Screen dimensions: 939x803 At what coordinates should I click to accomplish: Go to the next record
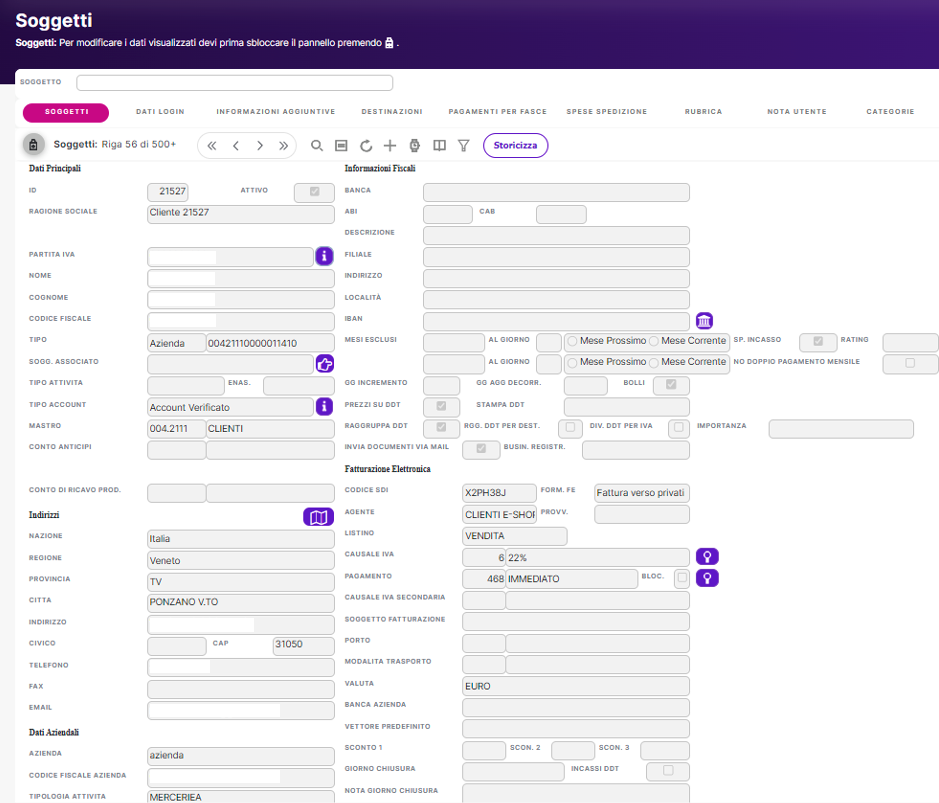259,146
